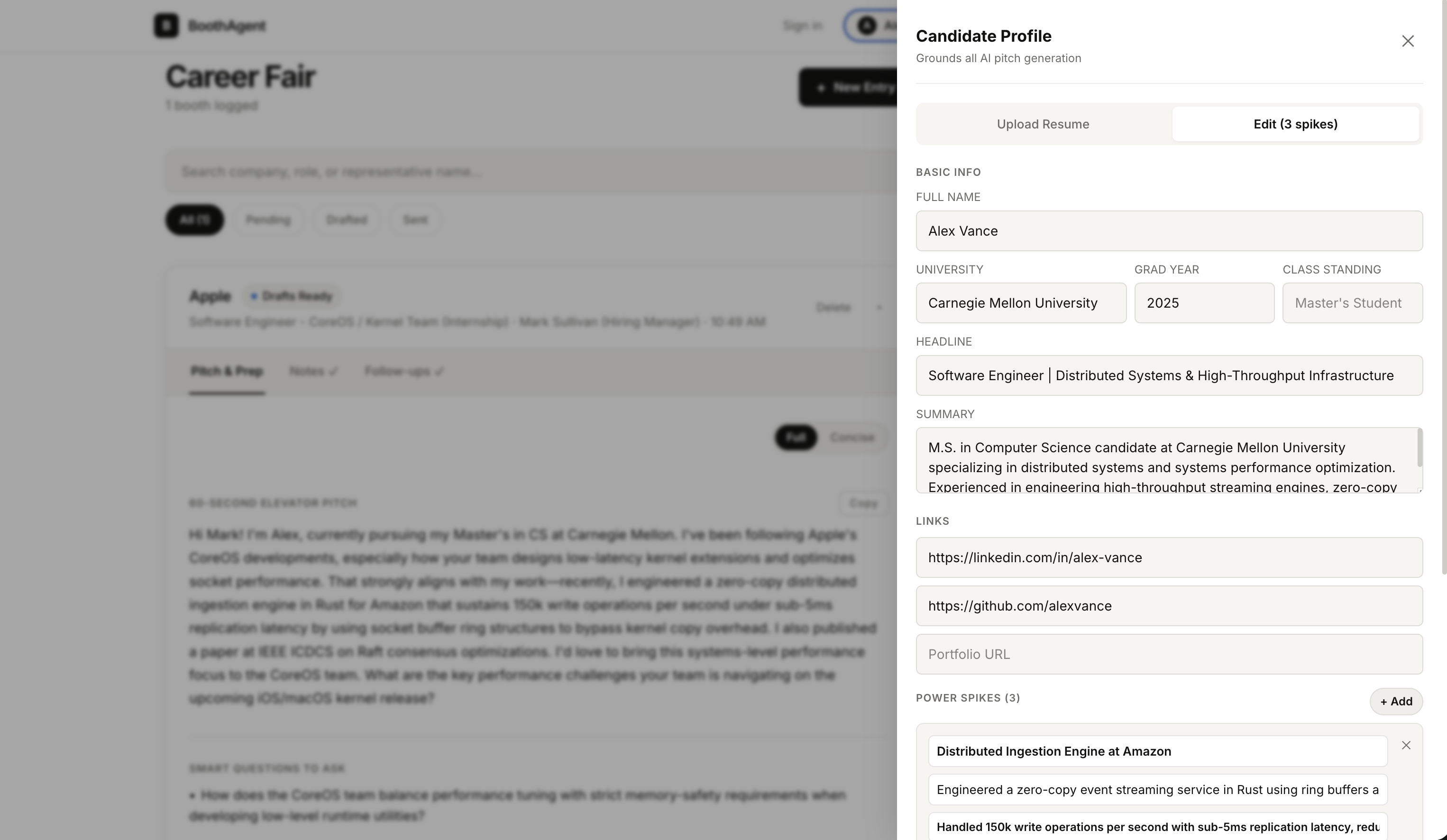Close the Candidate Profile panel
The width and height of the screenshot is (1447, 840).
[1407, 41]
